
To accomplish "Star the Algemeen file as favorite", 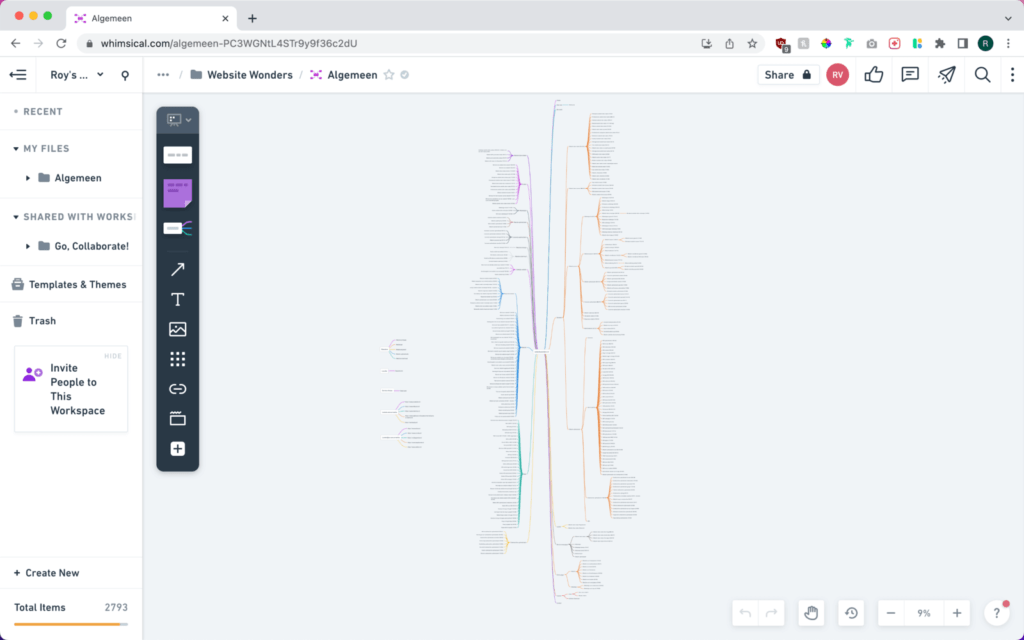I will pyautogui.click(x=389, y=75).
